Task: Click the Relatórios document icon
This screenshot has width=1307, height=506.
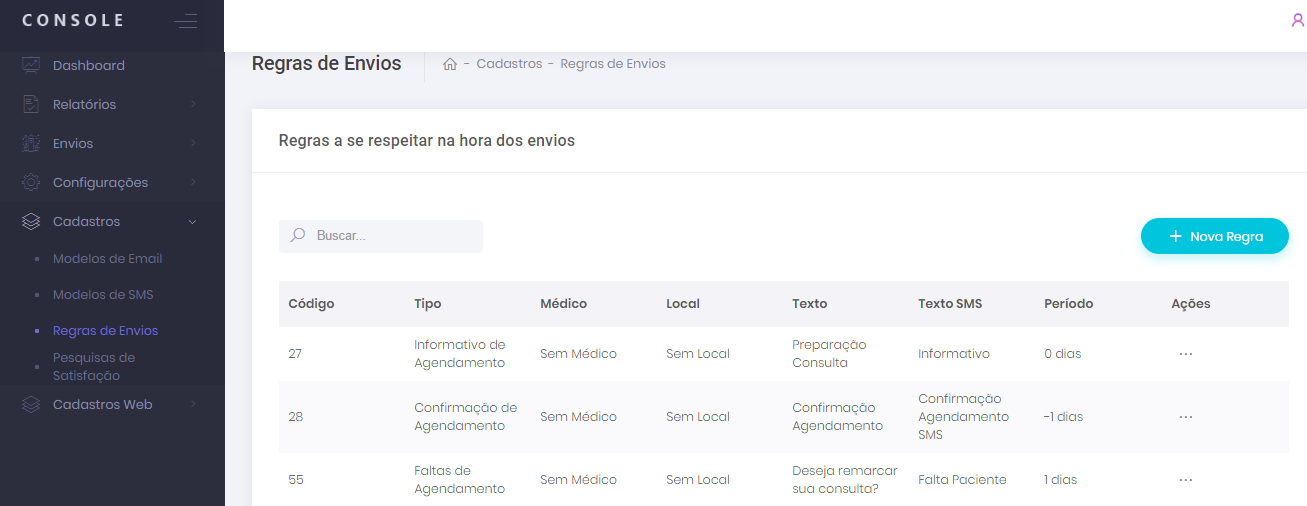Action: 31,104
